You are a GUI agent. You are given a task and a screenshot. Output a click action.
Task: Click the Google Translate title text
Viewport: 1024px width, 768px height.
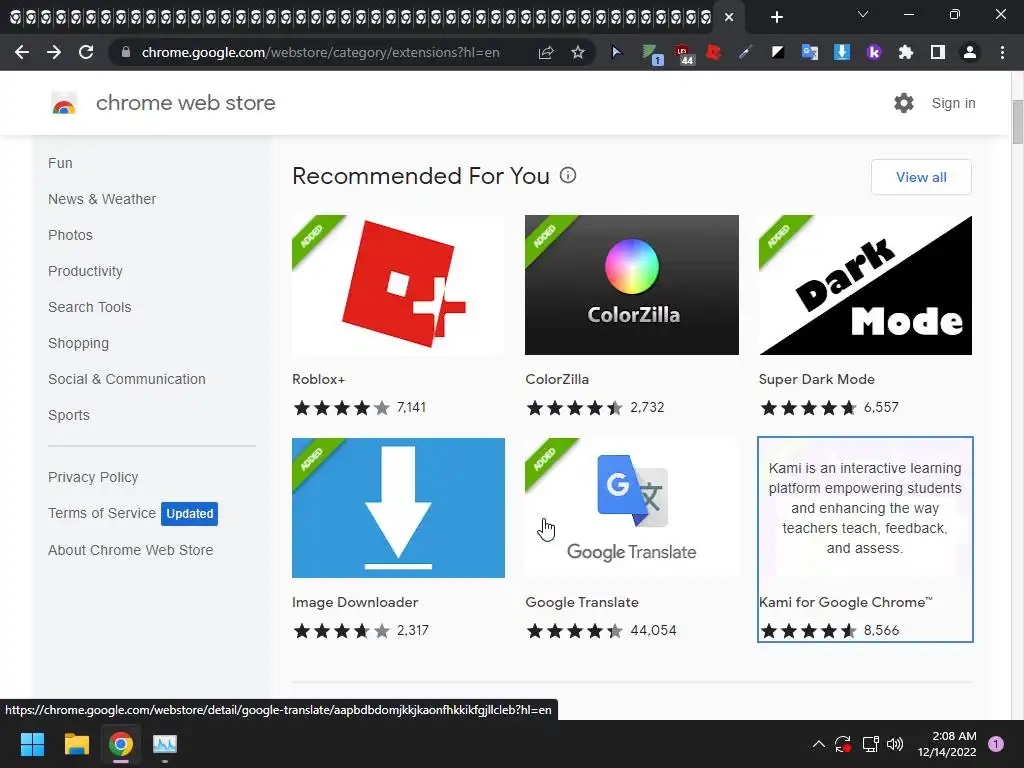point(582,602)
